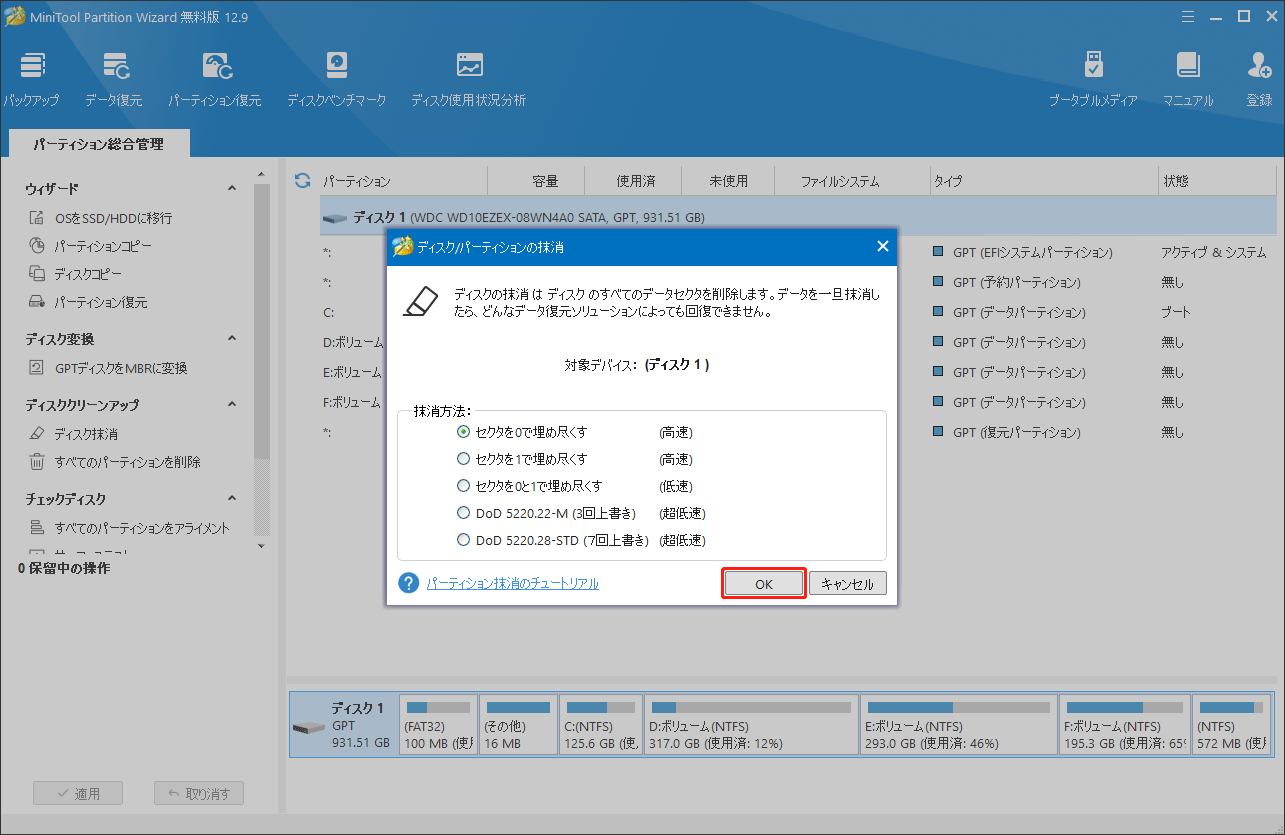This screenshot has width=1285, height=835.
Task: Click help question mark icon in dialog
Action: (x=408, y=583)
